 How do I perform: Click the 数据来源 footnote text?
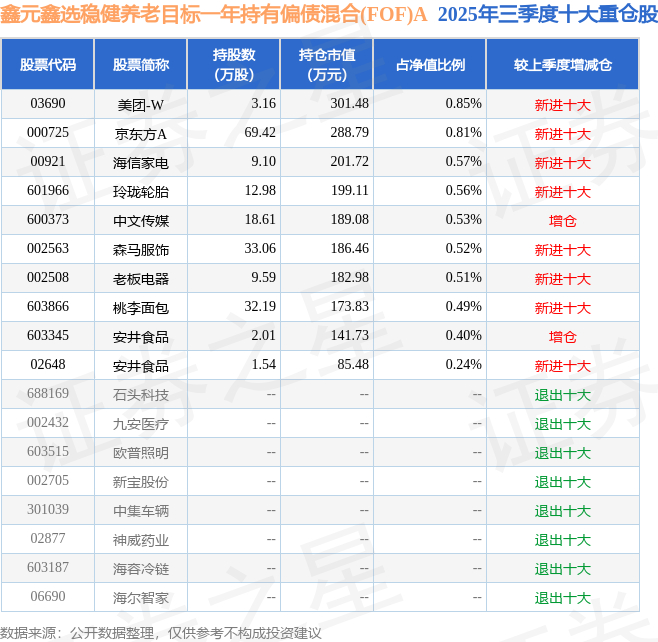click(x=160, y=633)
